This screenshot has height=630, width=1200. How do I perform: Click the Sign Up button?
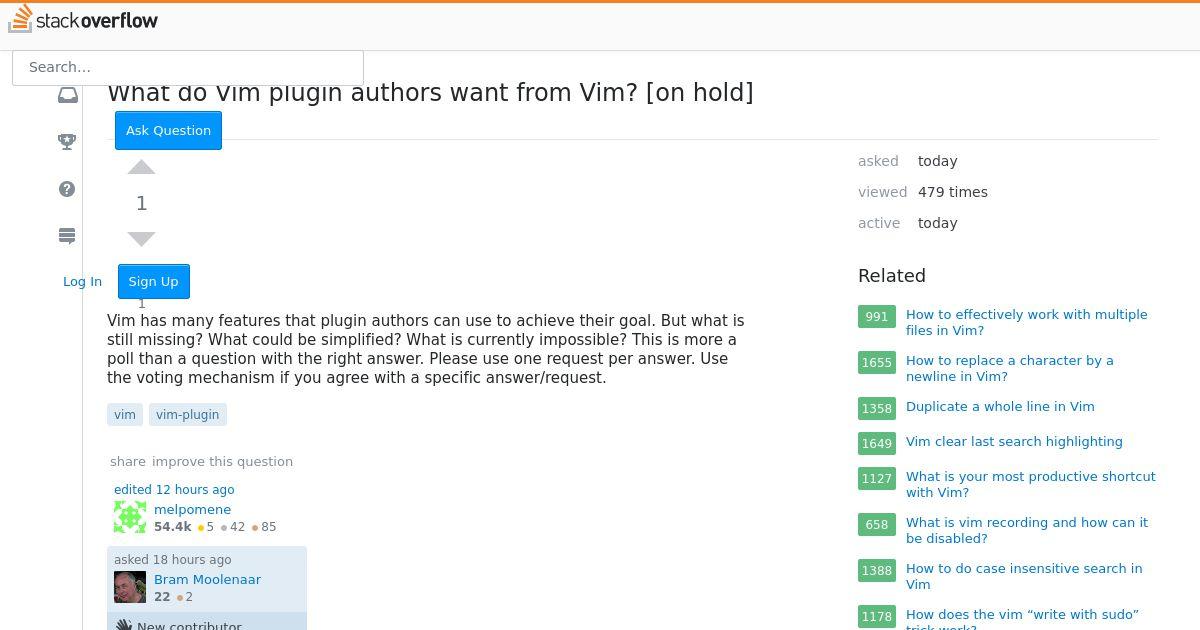(x=153, y=281)
